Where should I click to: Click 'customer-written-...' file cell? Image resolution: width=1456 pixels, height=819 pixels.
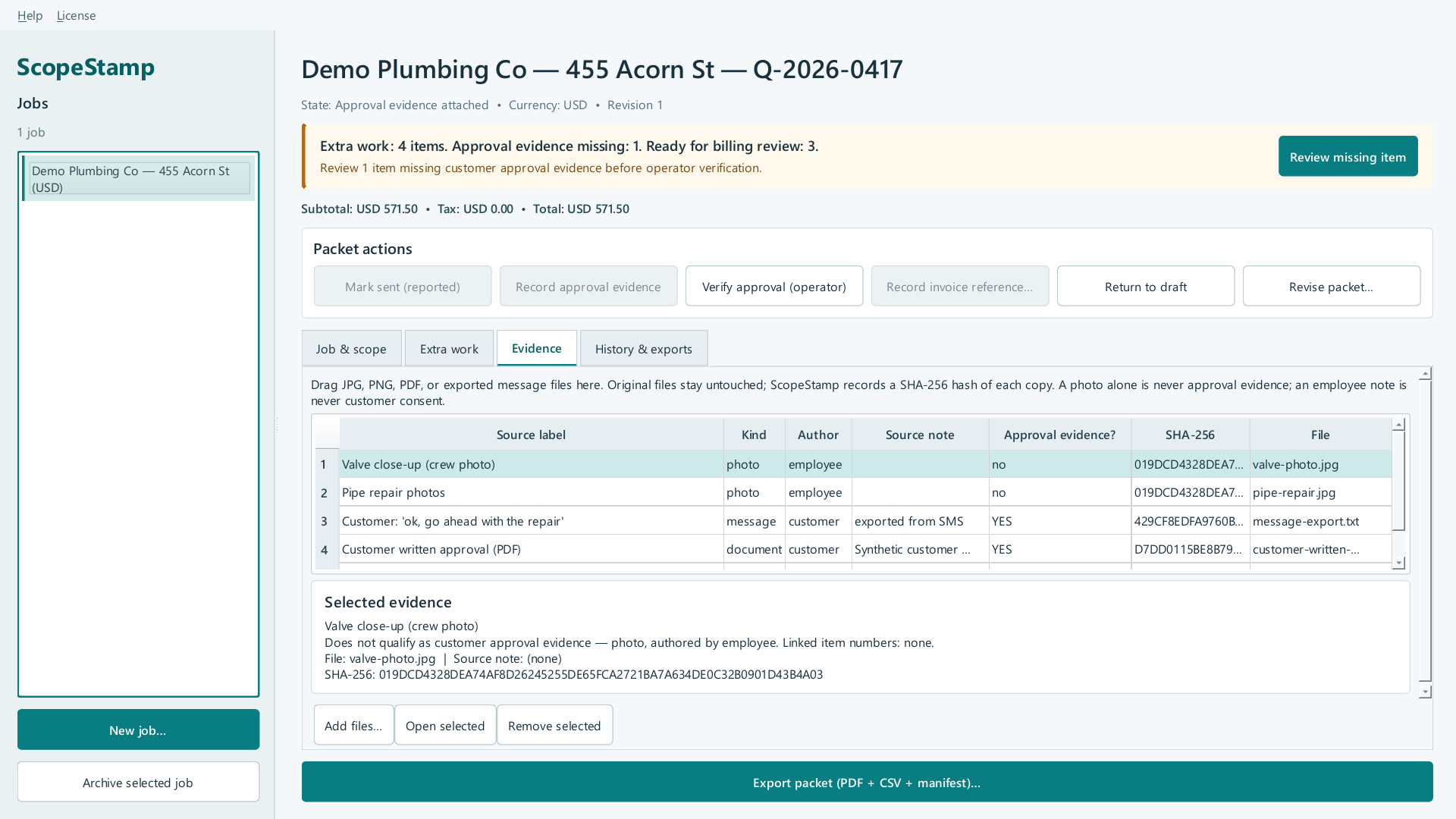coord(1320,549)
